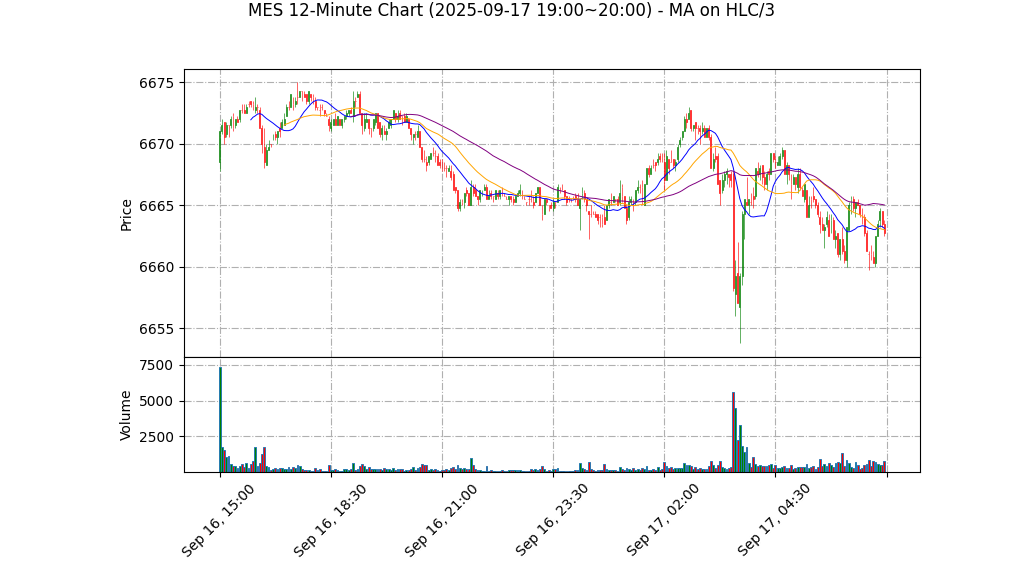The image size is (1022, 575).
Task: Click the chart title 'MES 12-Minute Chart'
Action: (335, 10)
